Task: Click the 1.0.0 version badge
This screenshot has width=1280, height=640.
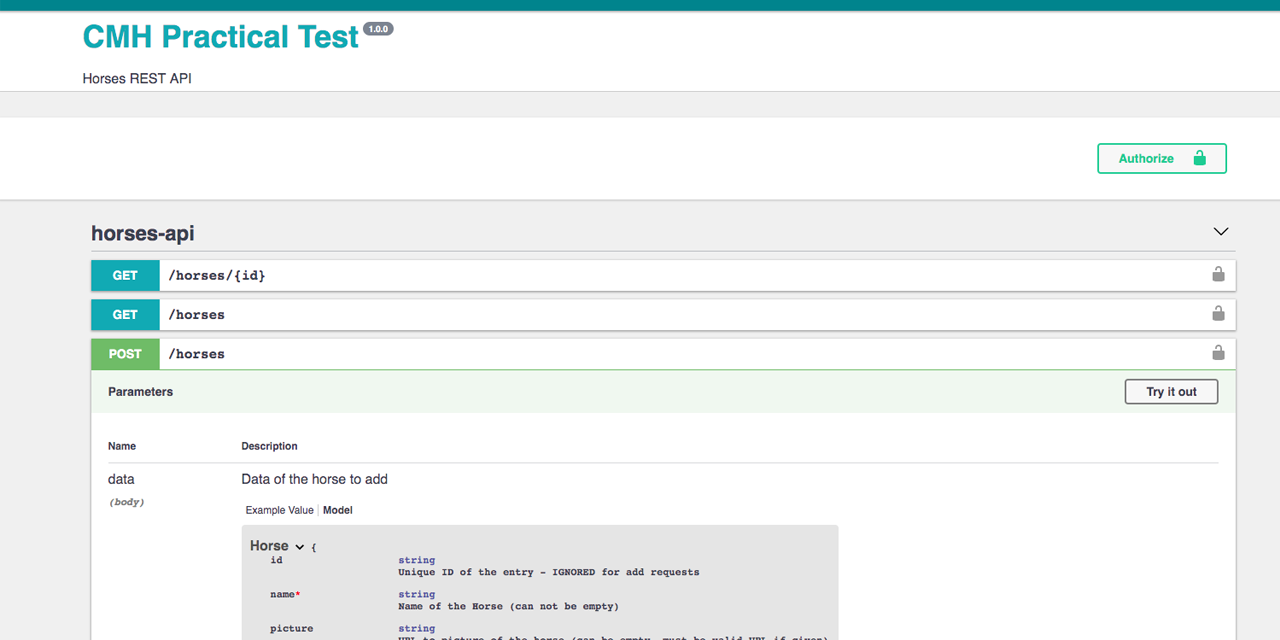Action: coord(378,28)
